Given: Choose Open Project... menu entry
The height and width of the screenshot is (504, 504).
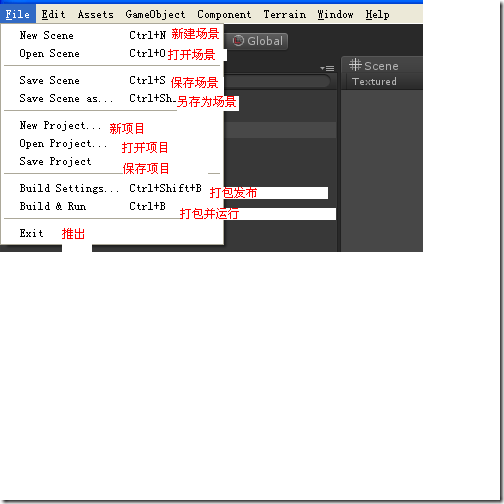Looking at the screenshot, I should tap(112, 143).
